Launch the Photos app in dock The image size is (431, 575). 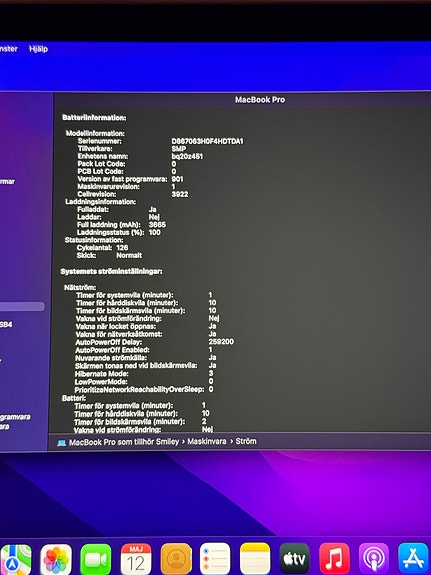(x=56, y=559)
